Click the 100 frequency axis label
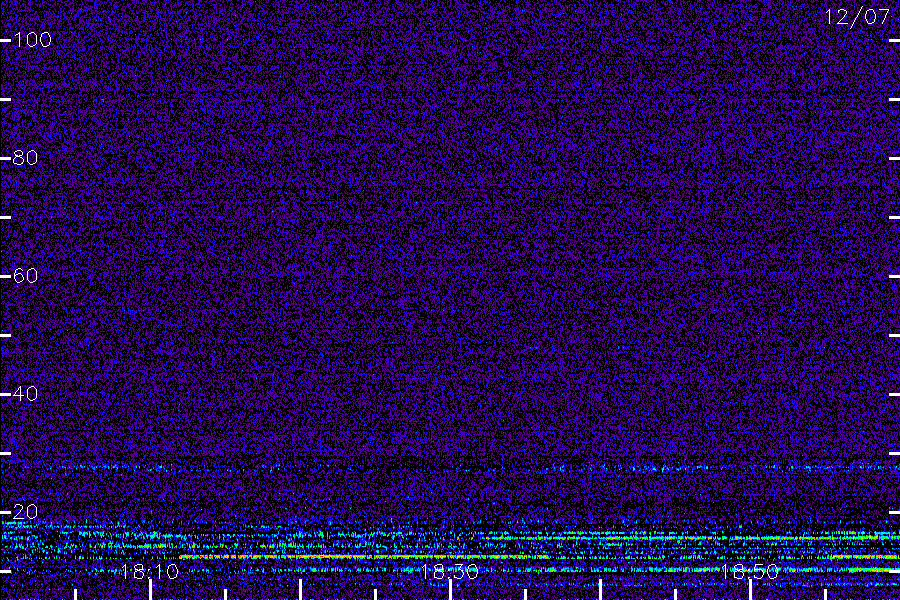This screenshot has width=900, height=600. [32, 40]
